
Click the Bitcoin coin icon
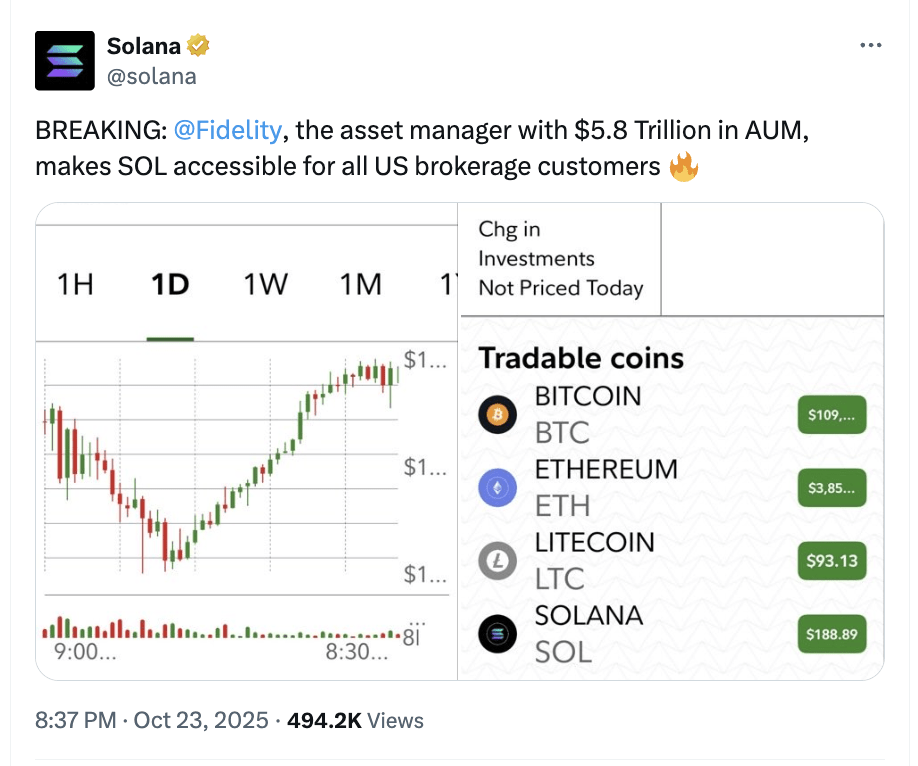[497, 413]
